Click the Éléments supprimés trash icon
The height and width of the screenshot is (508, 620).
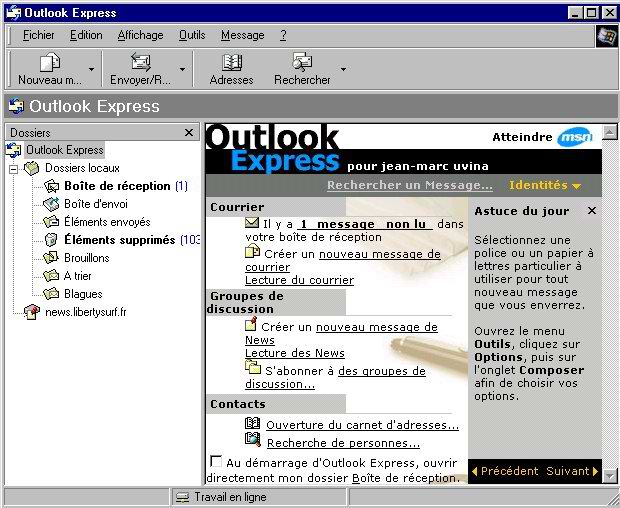pos(51,240)
